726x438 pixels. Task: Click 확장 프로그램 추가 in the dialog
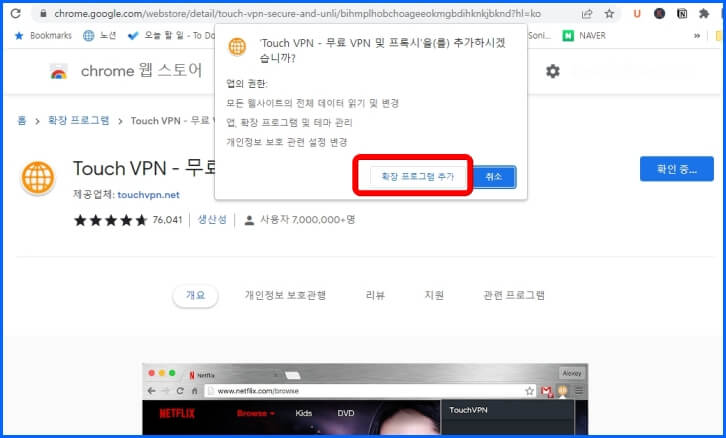point(418,176)
